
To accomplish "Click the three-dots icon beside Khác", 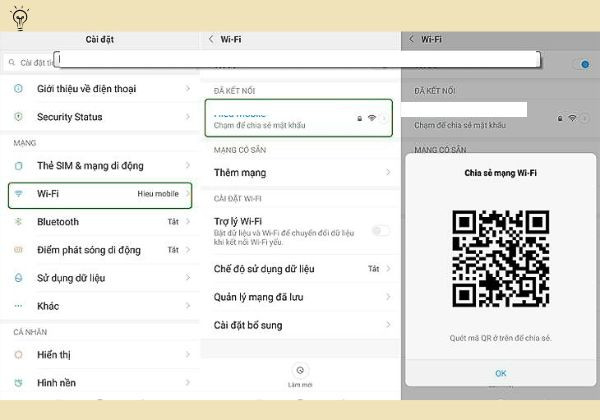I will (18, 306).
